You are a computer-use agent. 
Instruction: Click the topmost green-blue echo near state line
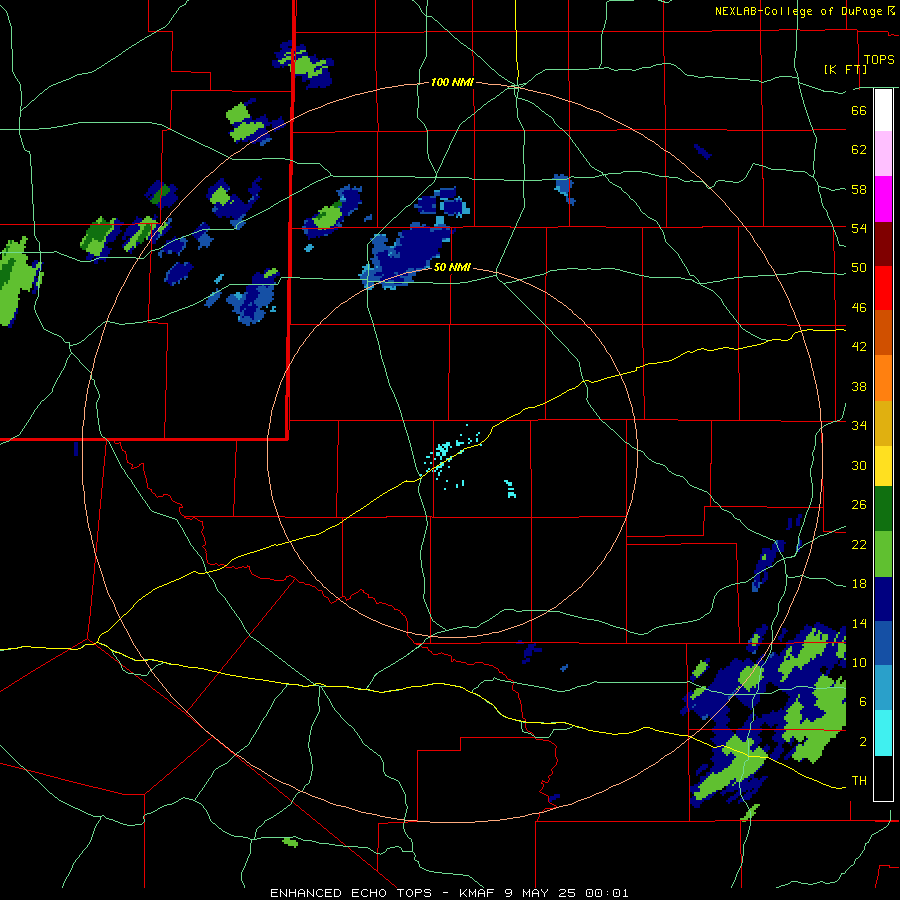pyautogui.click(x=303, y=63)
